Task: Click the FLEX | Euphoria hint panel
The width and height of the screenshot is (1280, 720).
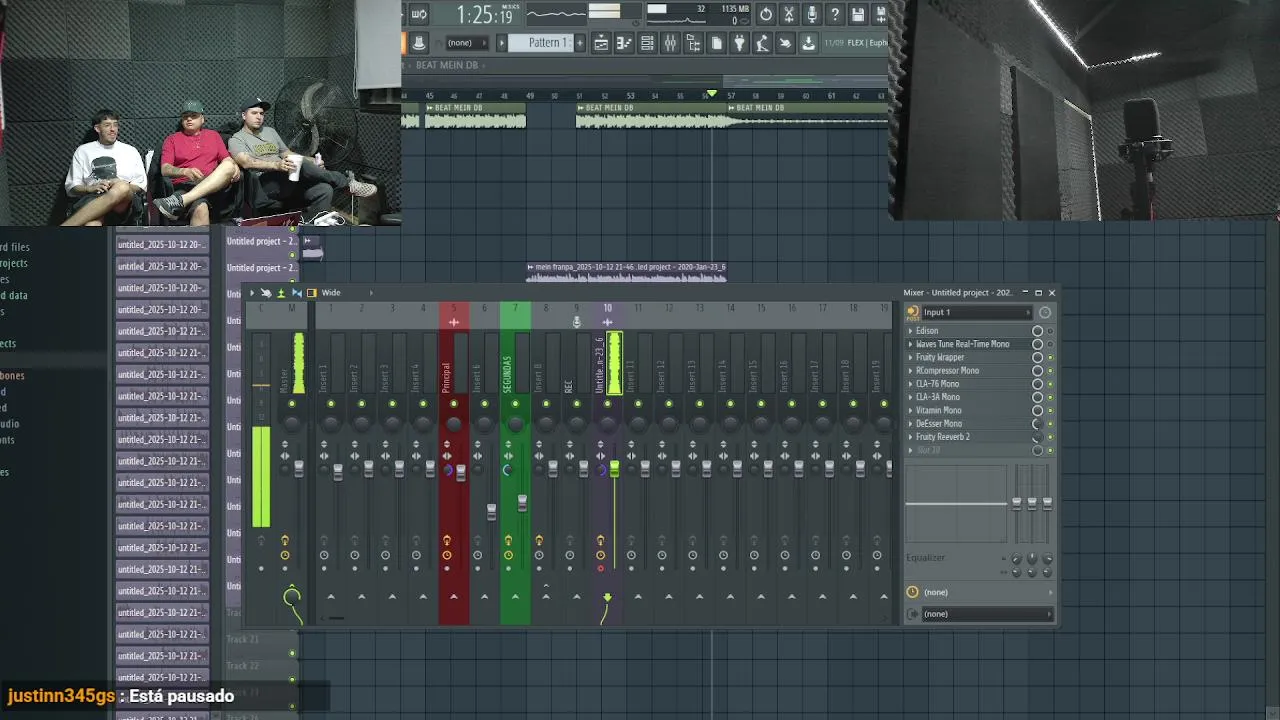Action: (x=856, y=43)
